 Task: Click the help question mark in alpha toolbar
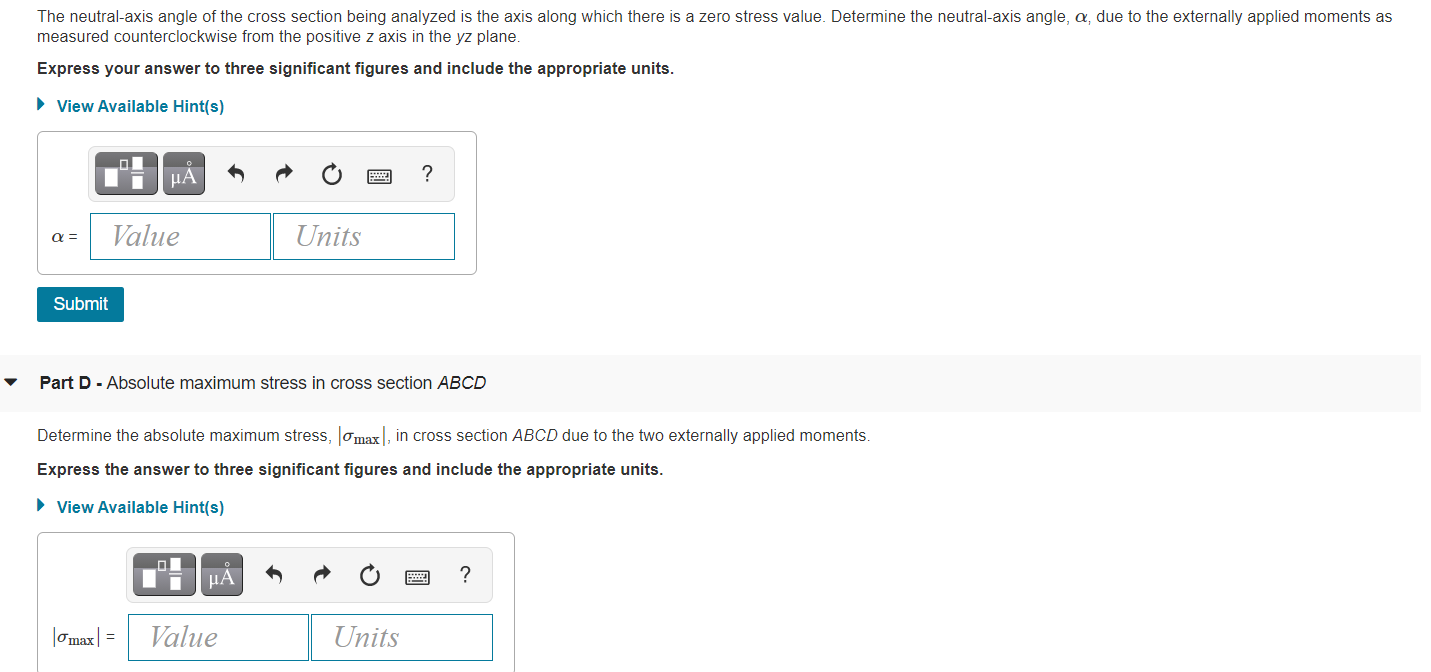click(x=426, y=173)
